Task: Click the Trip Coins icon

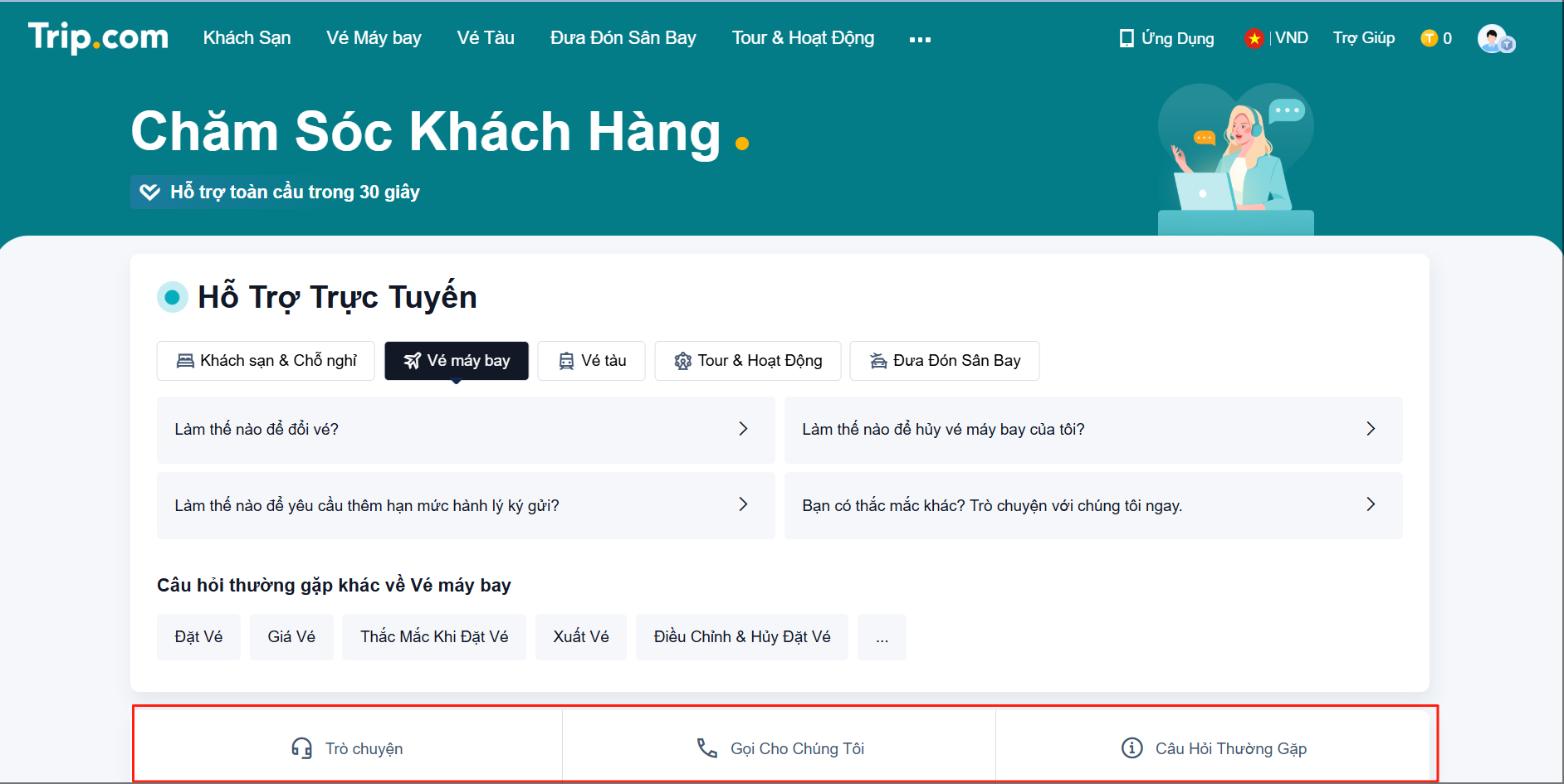Action: 1429,38
